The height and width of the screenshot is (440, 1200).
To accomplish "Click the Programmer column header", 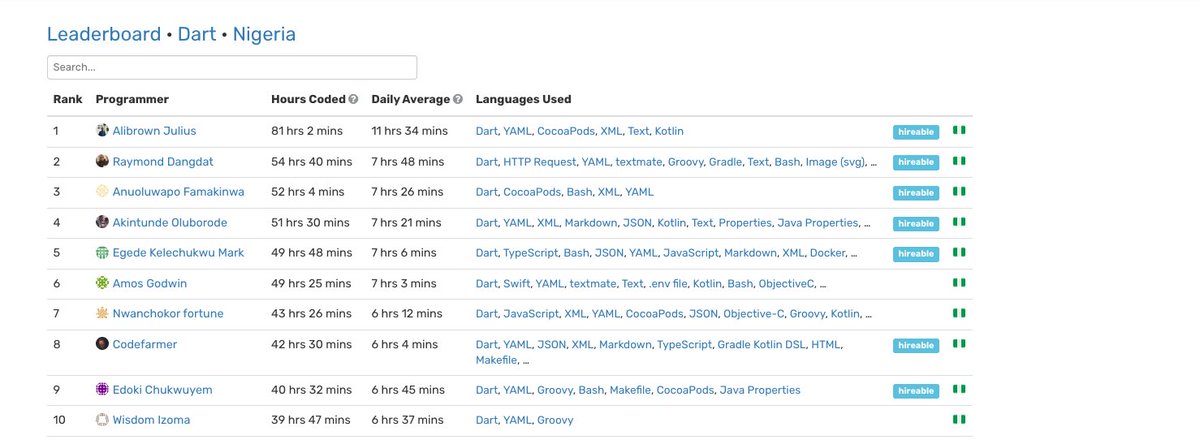I will coord(132,99).
